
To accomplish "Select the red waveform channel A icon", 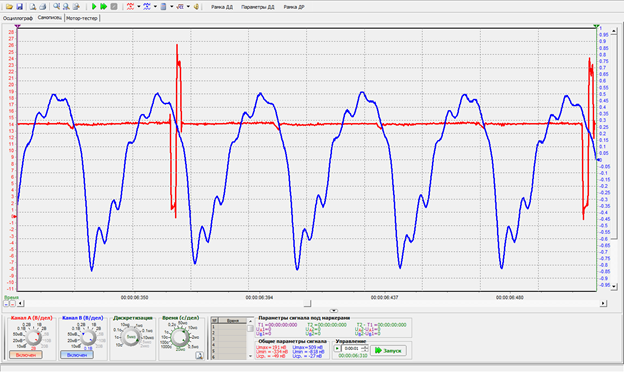I will 130,6.
